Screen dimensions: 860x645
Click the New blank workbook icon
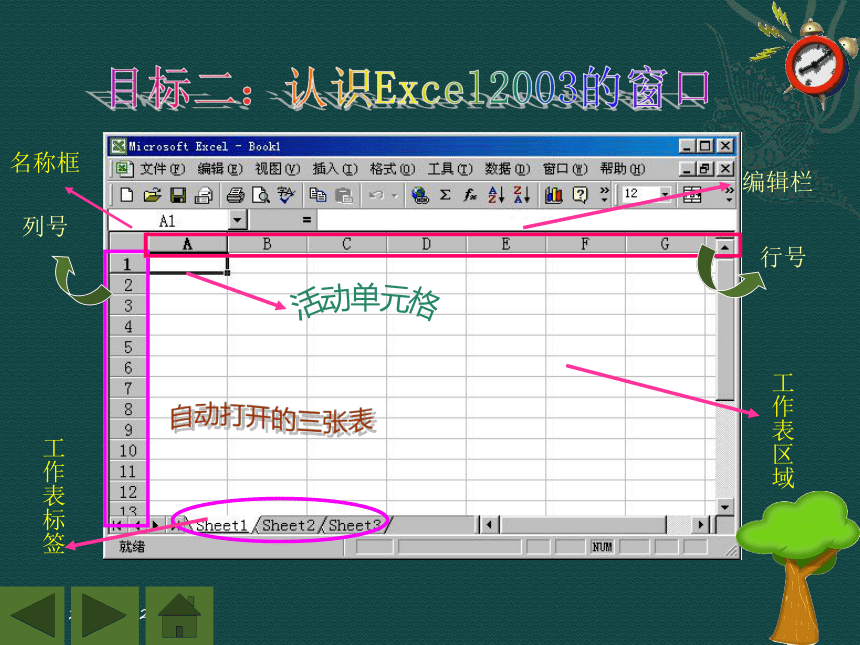[x=127, y=195]
